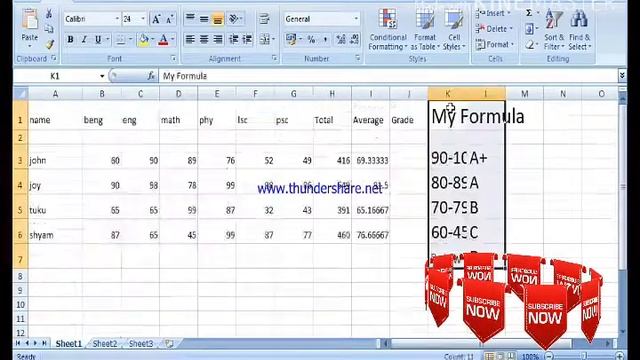
Task: Switch to Sheet1 tab
Action: coord(69,344)
